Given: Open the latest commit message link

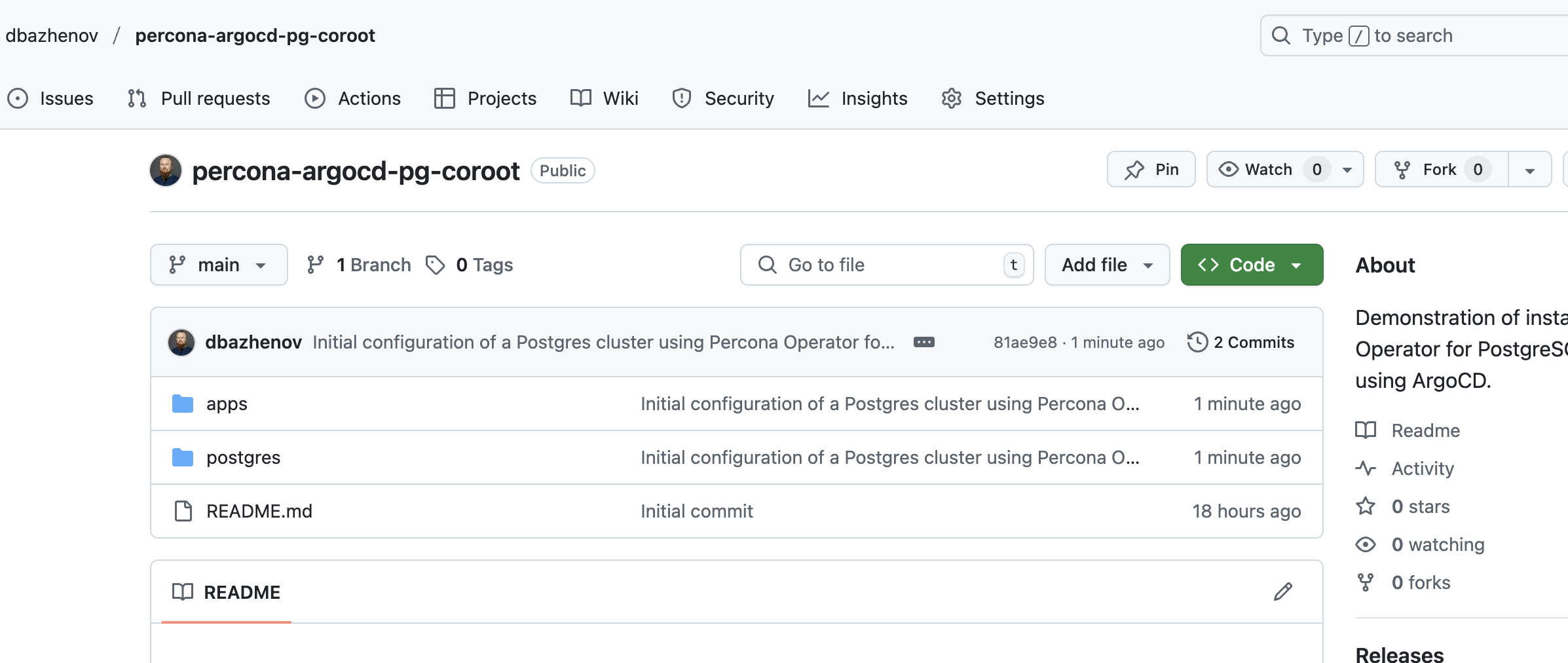Looking at the screenshot, I should point(603,342).
